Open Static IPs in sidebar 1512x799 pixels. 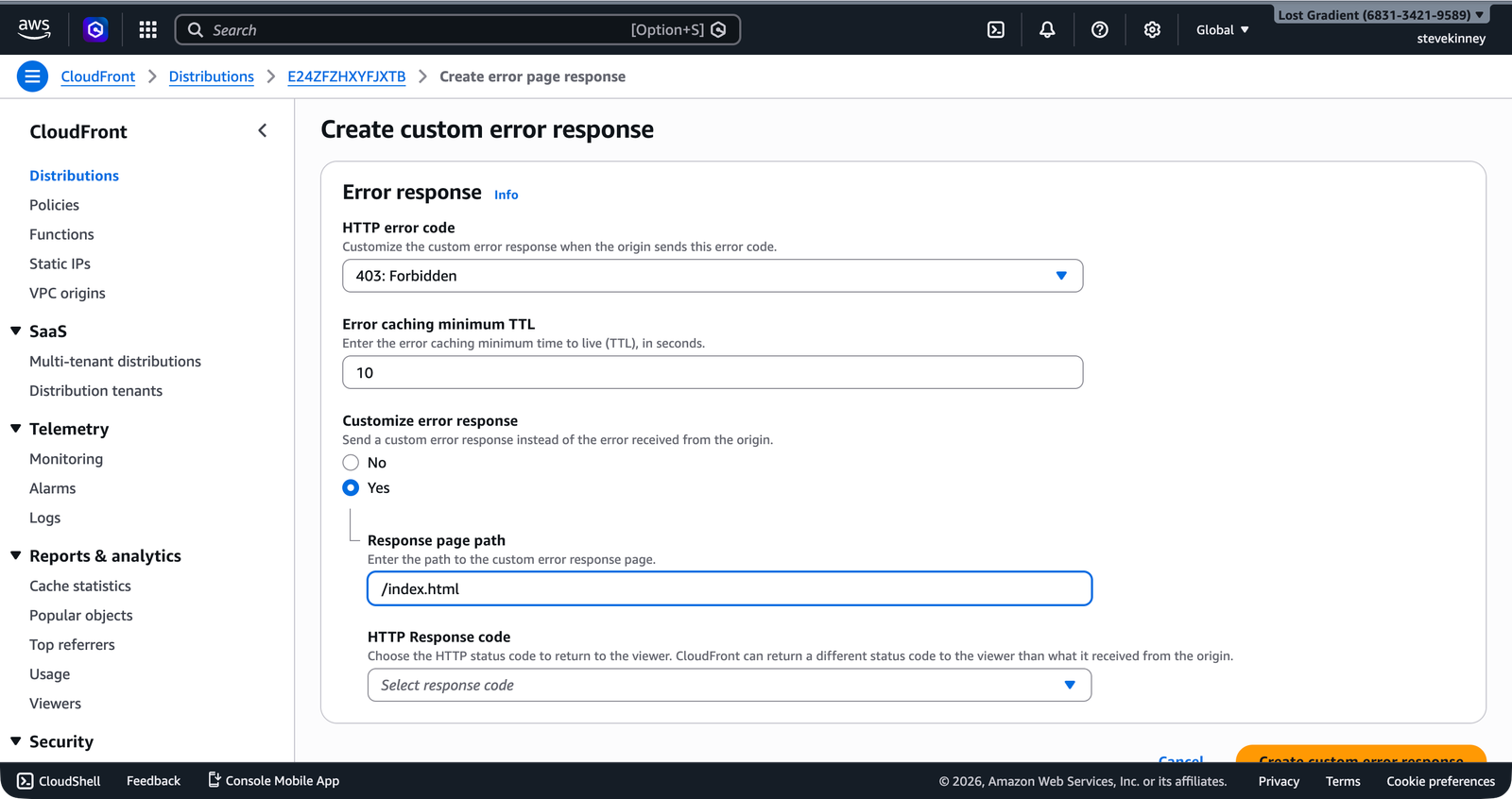pos(60,263)
